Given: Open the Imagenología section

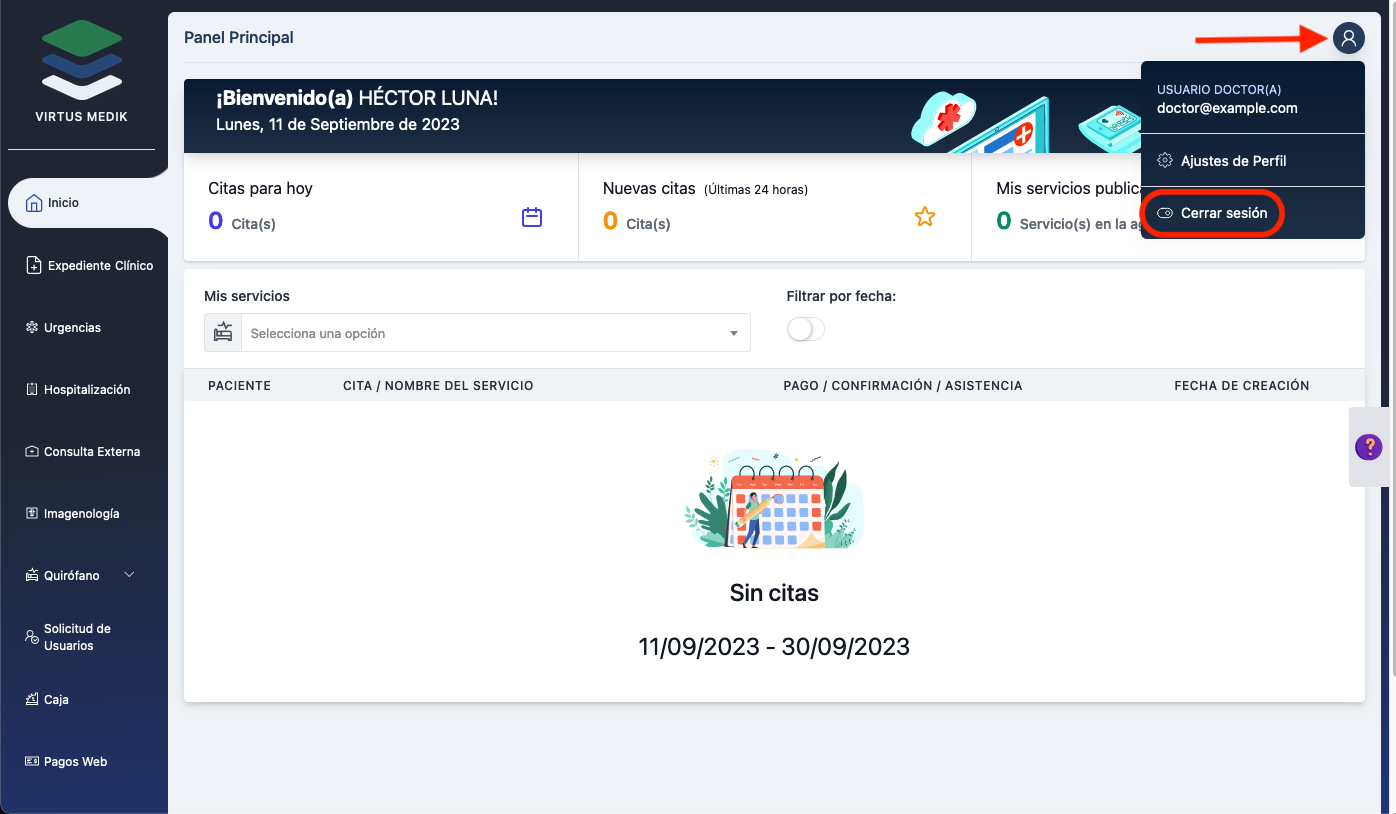Looking at the screenshot, I should pos(82,513).
